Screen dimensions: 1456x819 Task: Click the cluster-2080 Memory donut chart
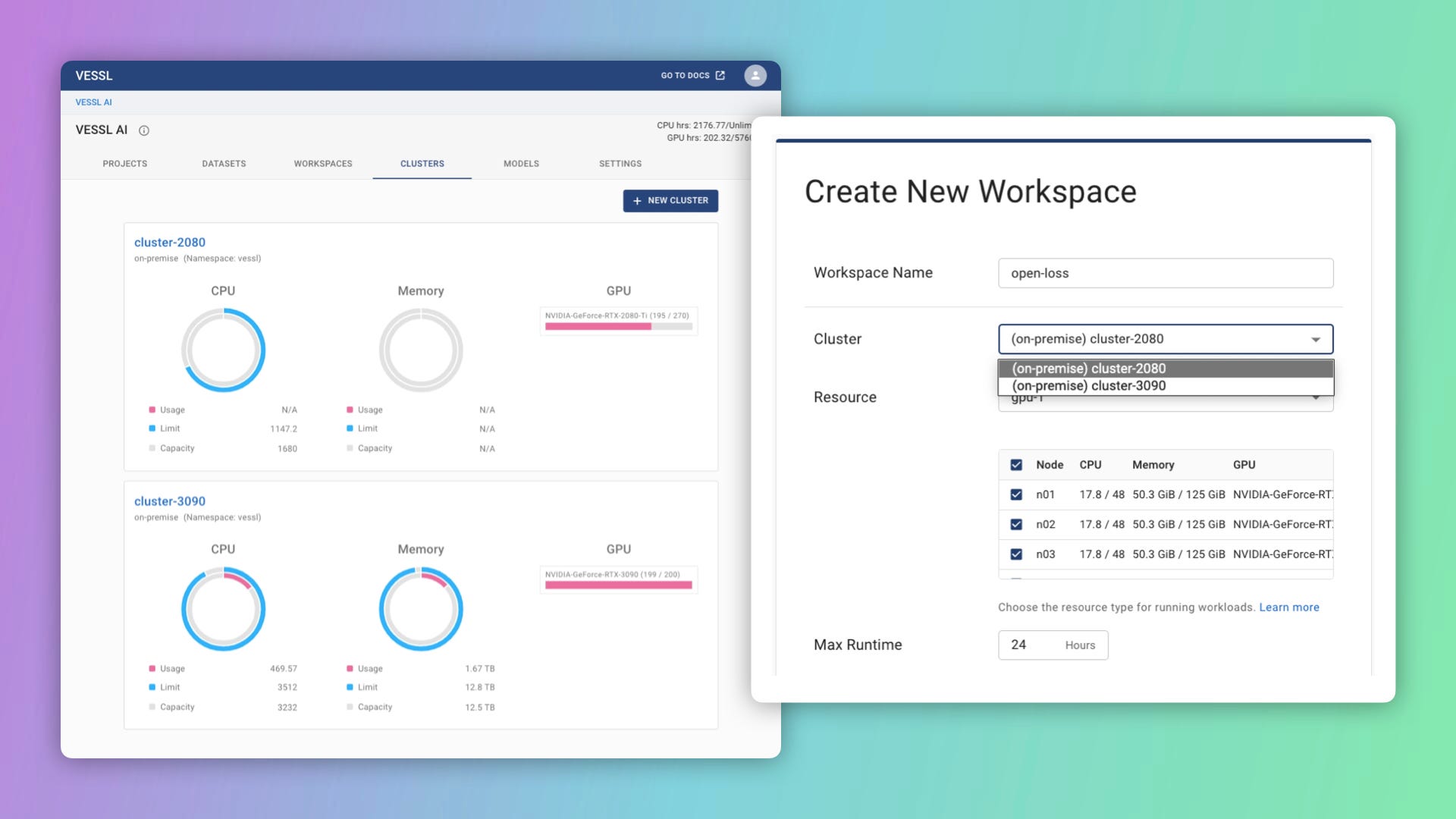pyautogui.click(x=421, y=350)
